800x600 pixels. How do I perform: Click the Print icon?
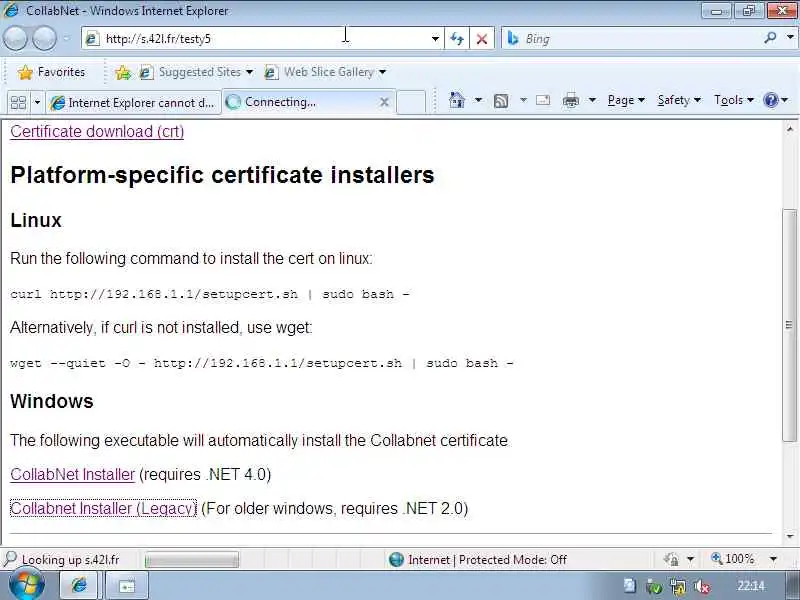point(570,101)
